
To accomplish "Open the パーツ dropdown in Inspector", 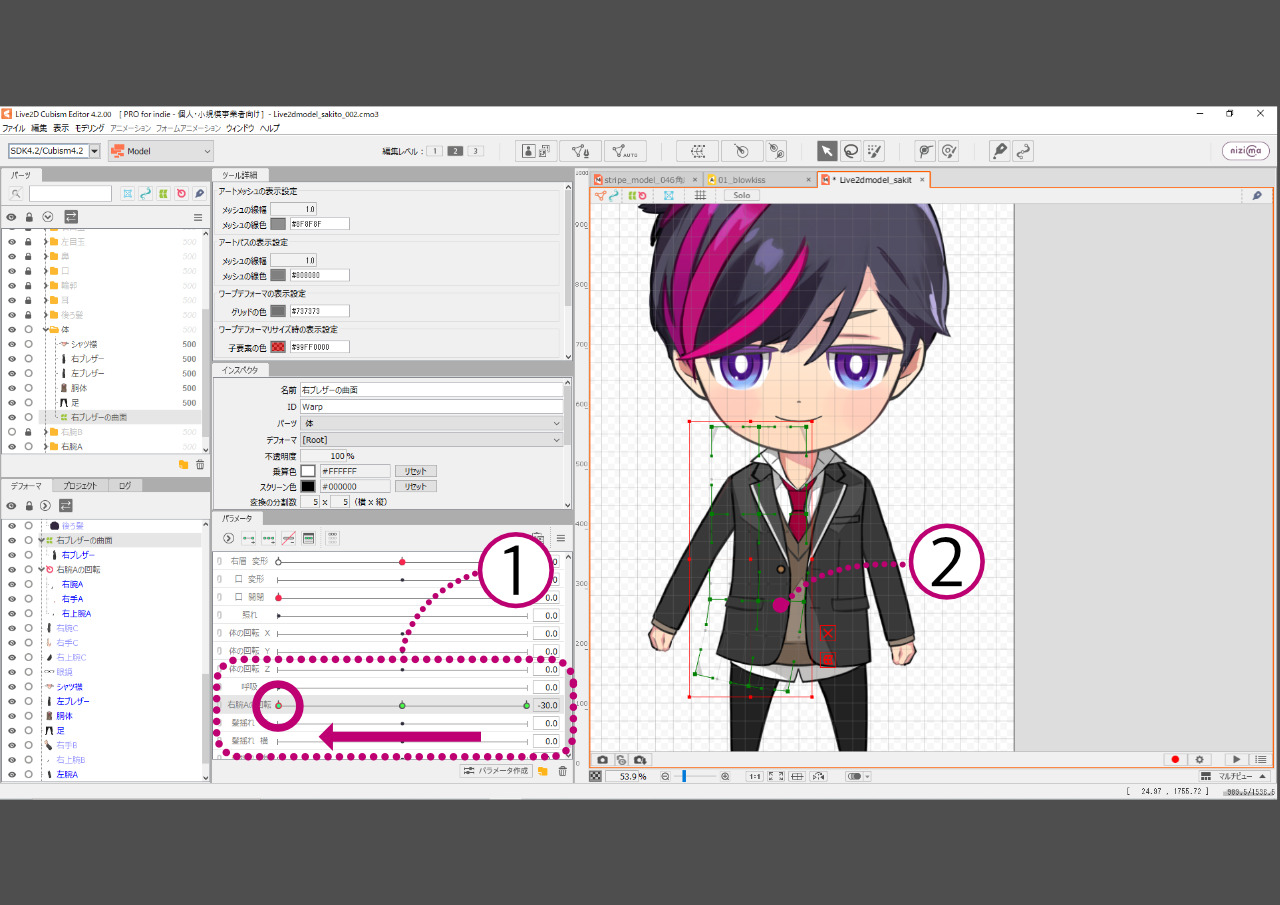I will [x=431, y=424].
